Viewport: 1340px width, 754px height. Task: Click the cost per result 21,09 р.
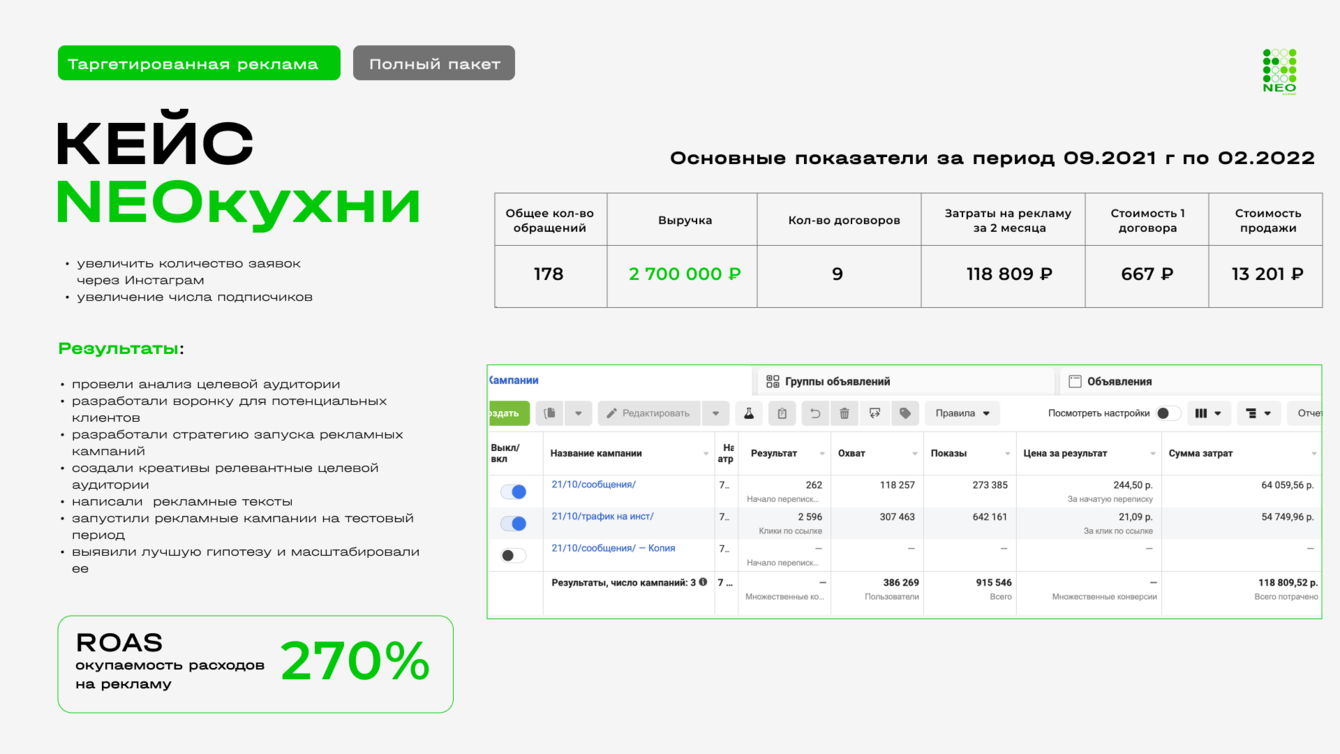click(x=1135, y=517)
